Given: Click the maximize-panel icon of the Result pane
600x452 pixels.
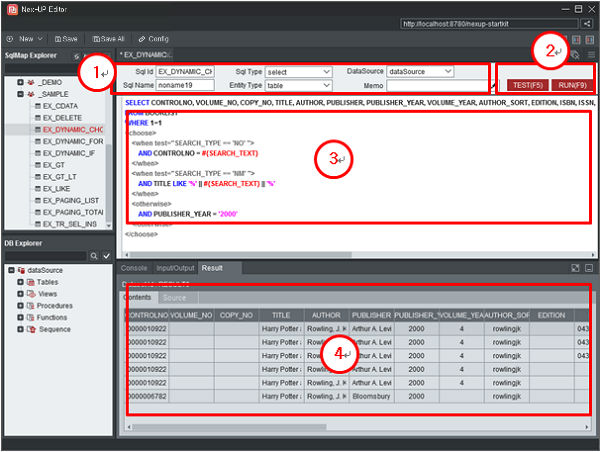Looking at the screenshot, I should click(575, 268).
